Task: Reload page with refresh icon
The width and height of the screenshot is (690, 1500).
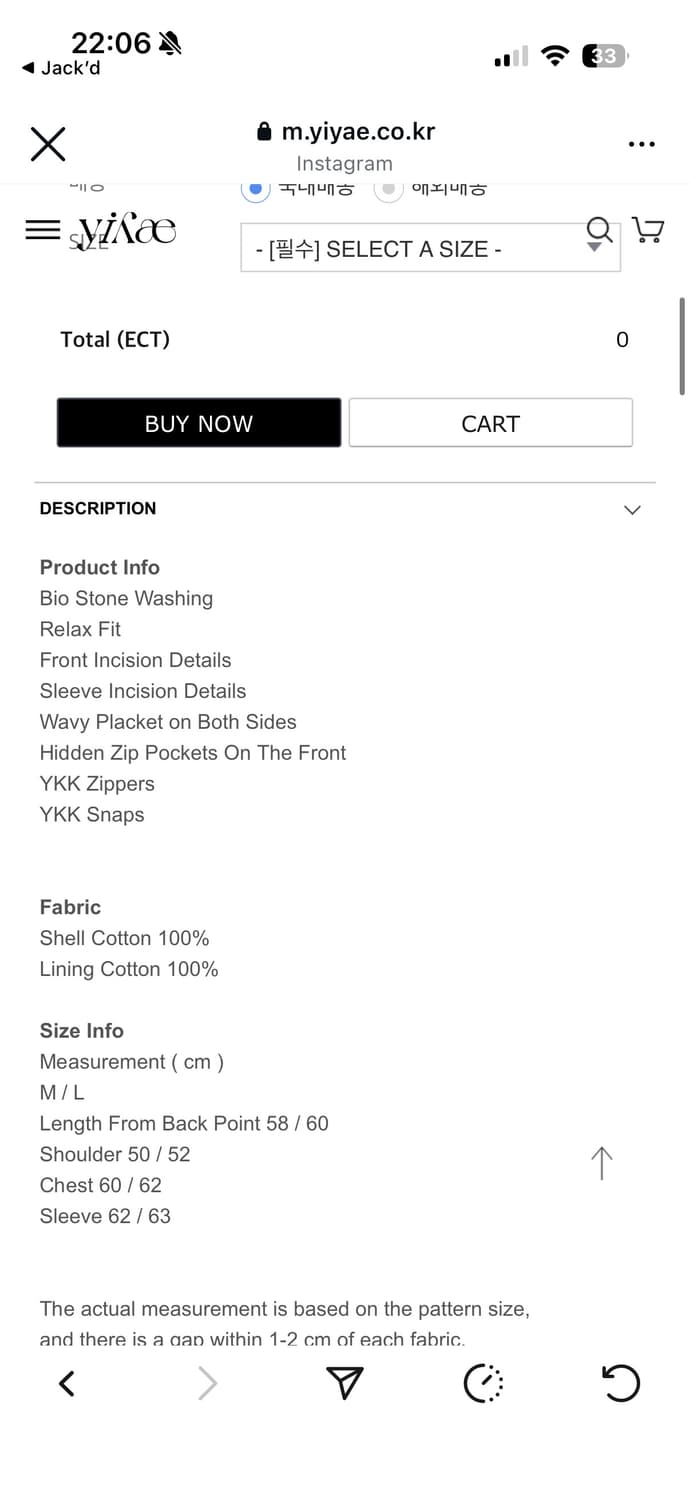Action: coord(620,1384)
